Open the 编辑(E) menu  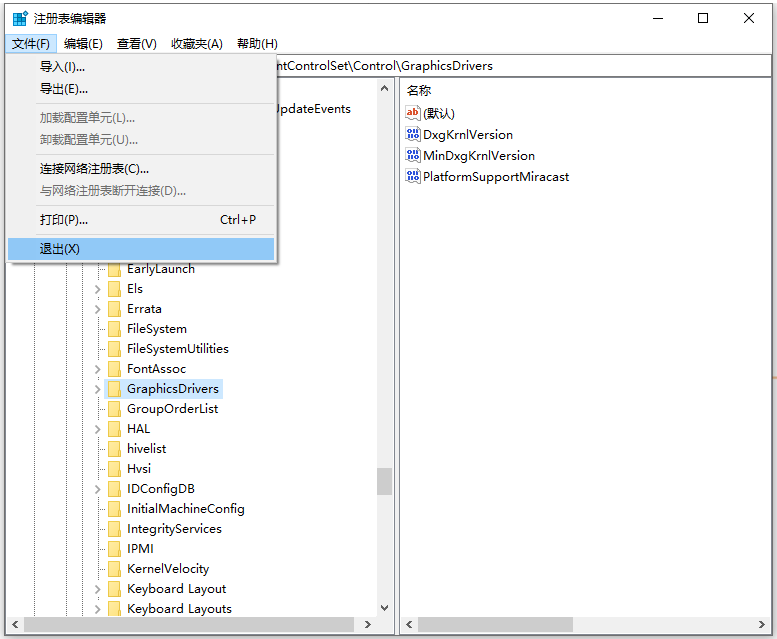(x=83, y=44)
